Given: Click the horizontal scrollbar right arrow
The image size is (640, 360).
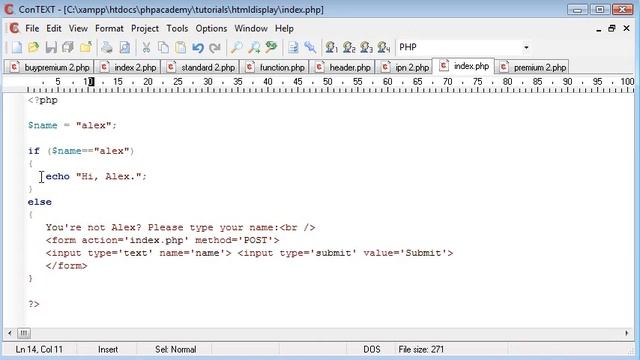Looking at the screenshot, I should click(627, 333).
